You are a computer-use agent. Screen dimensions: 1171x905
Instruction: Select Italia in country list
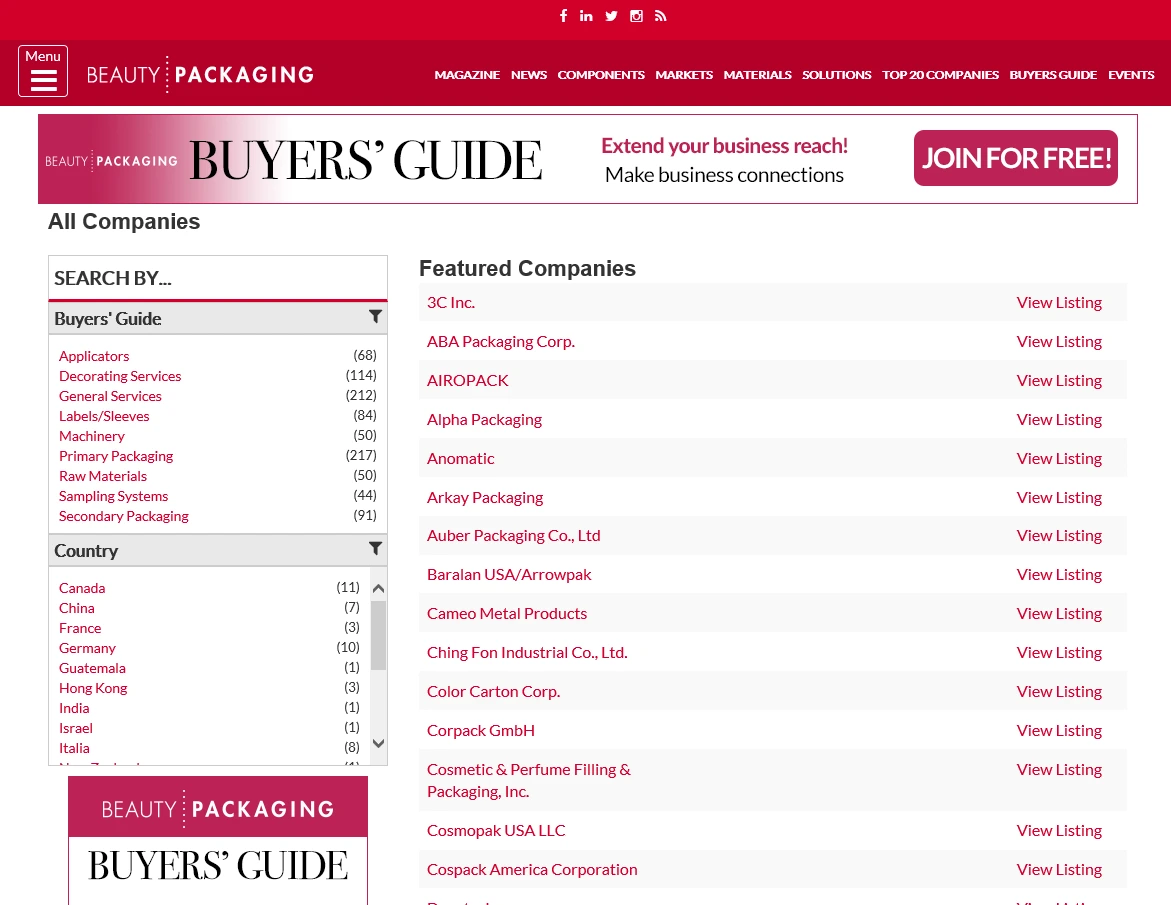coord(74,748)
